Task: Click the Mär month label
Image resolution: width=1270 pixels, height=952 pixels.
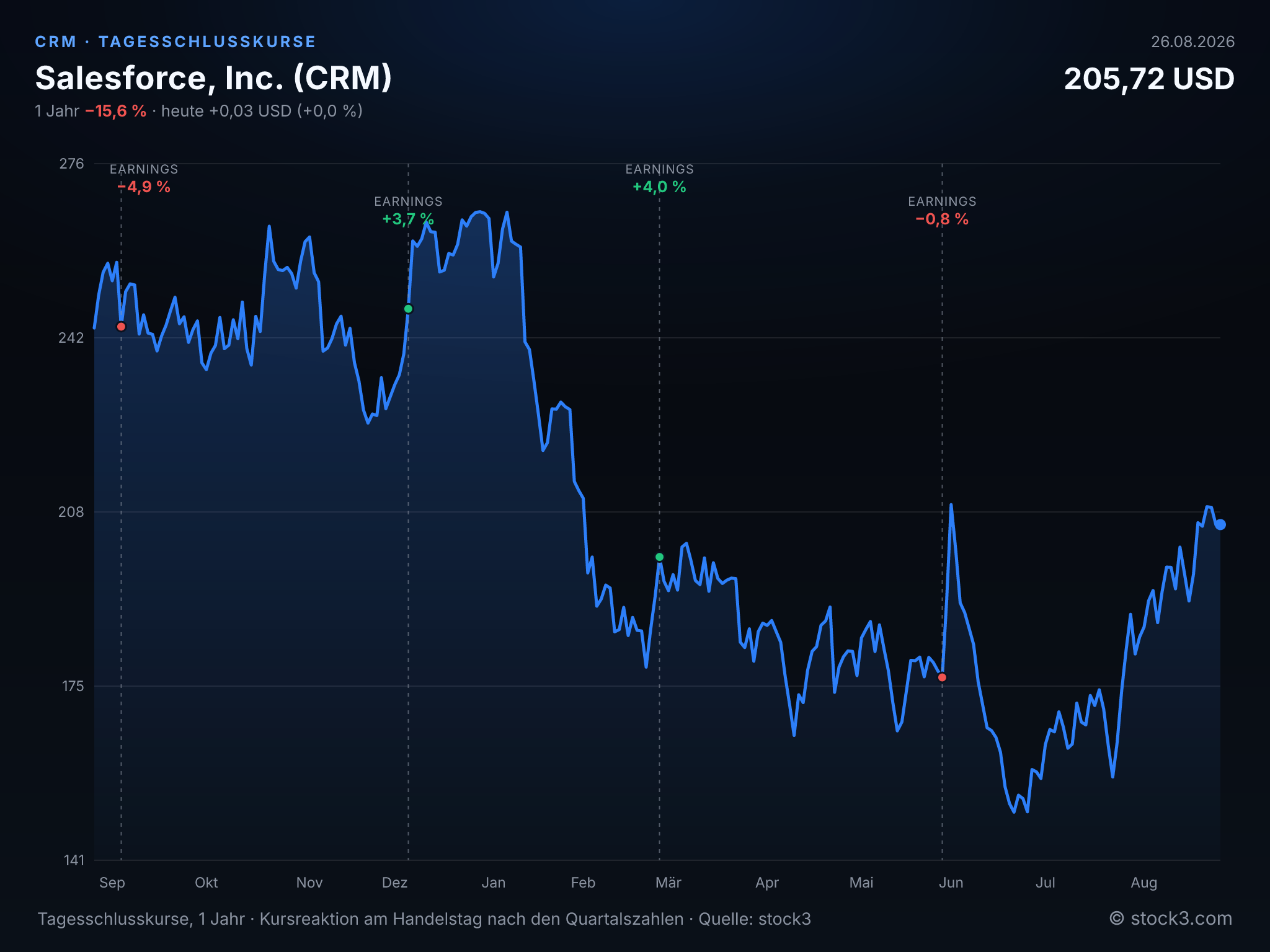Action: coord(668,883)
